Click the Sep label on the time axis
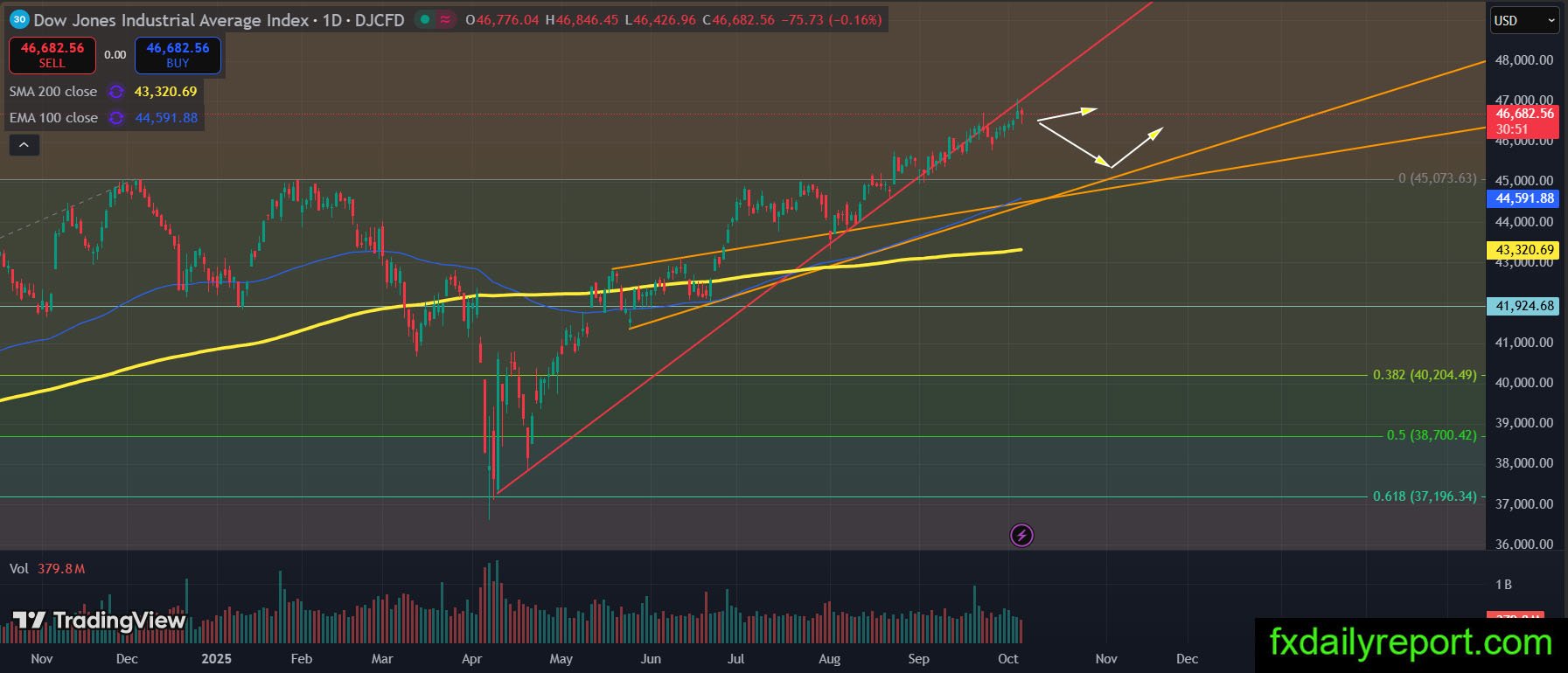Screen dimensions: 1568x673 [x=918, y=659]
